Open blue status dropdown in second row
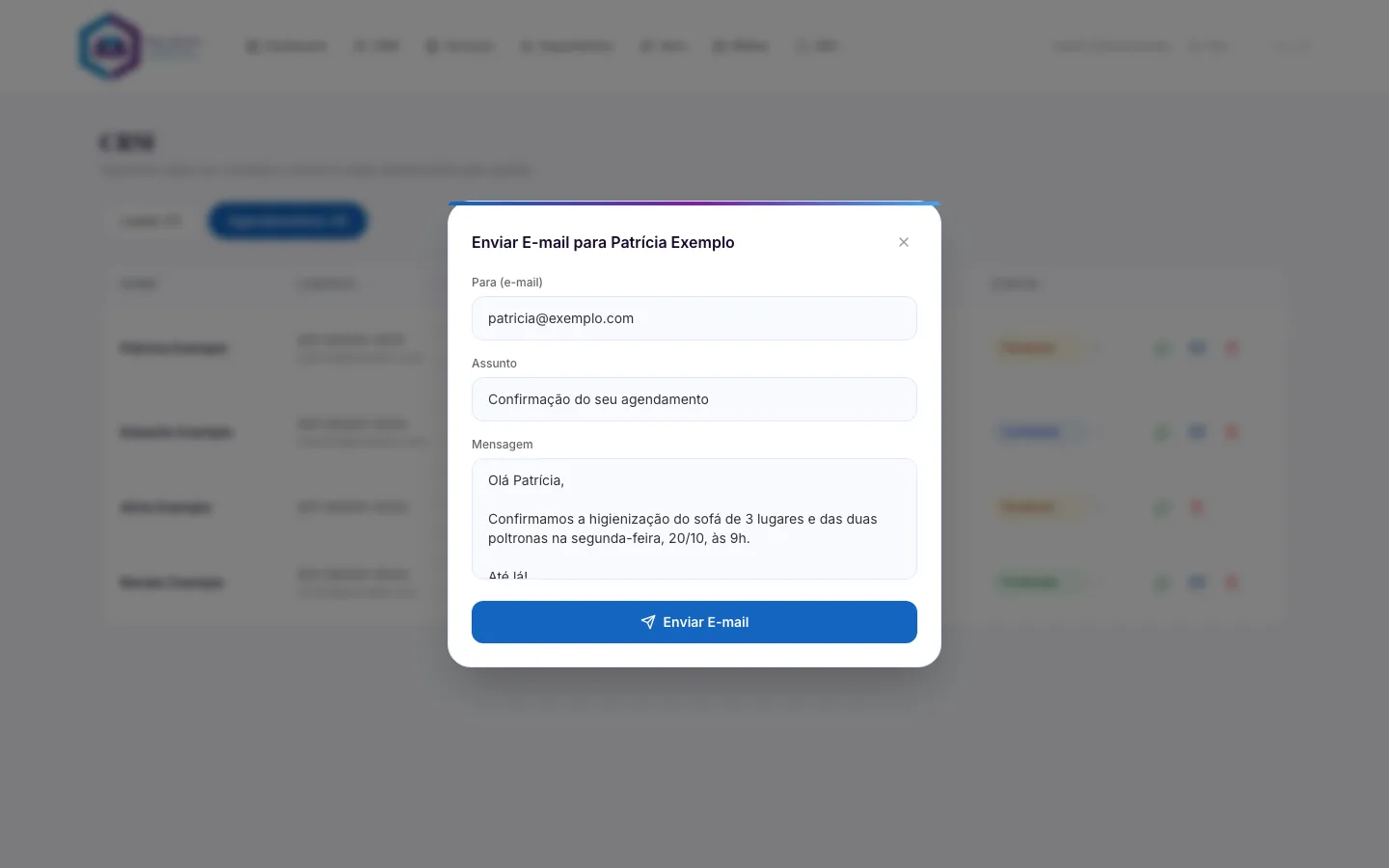 (1048, 432)
